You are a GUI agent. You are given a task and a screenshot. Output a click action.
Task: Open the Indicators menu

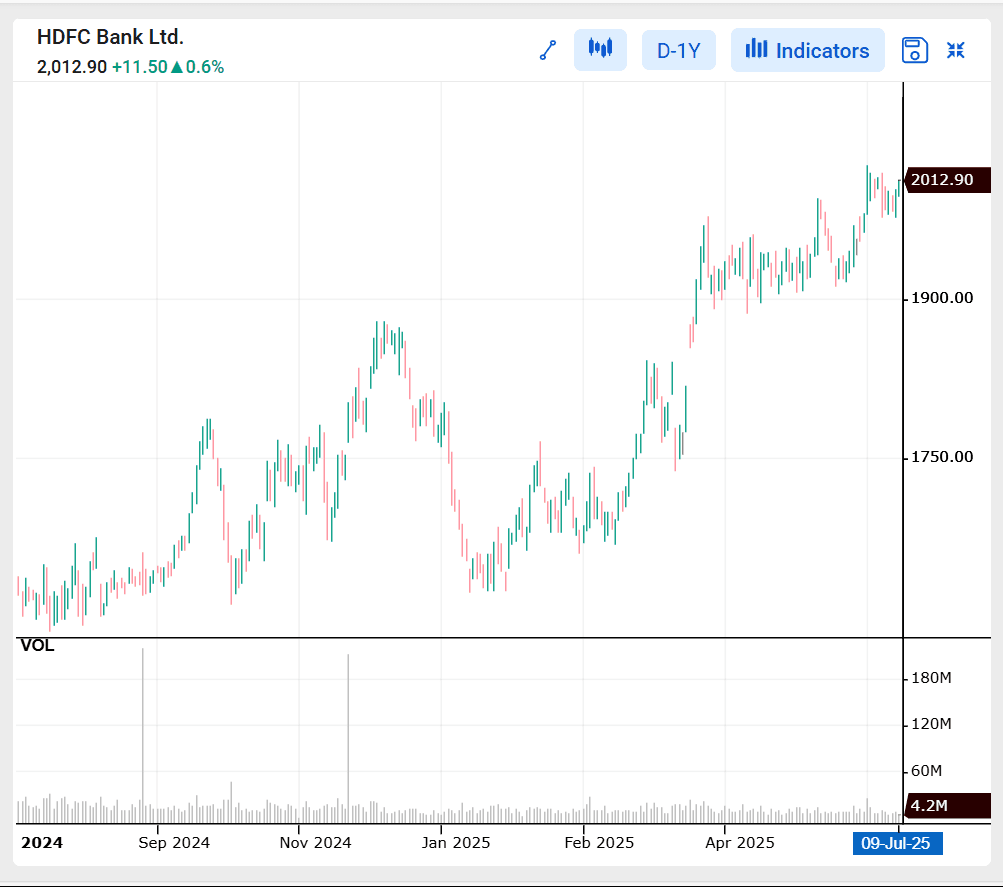[x=807, y=50]
